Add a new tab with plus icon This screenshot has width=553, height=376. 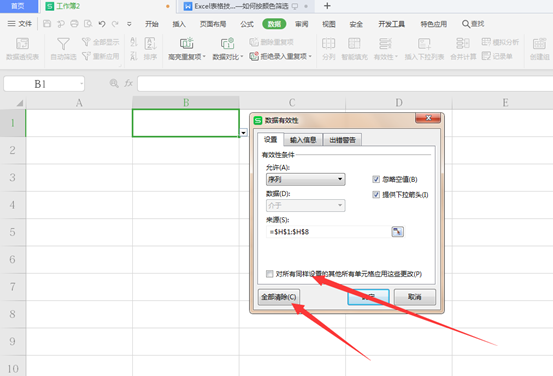(x=327, y=6)
